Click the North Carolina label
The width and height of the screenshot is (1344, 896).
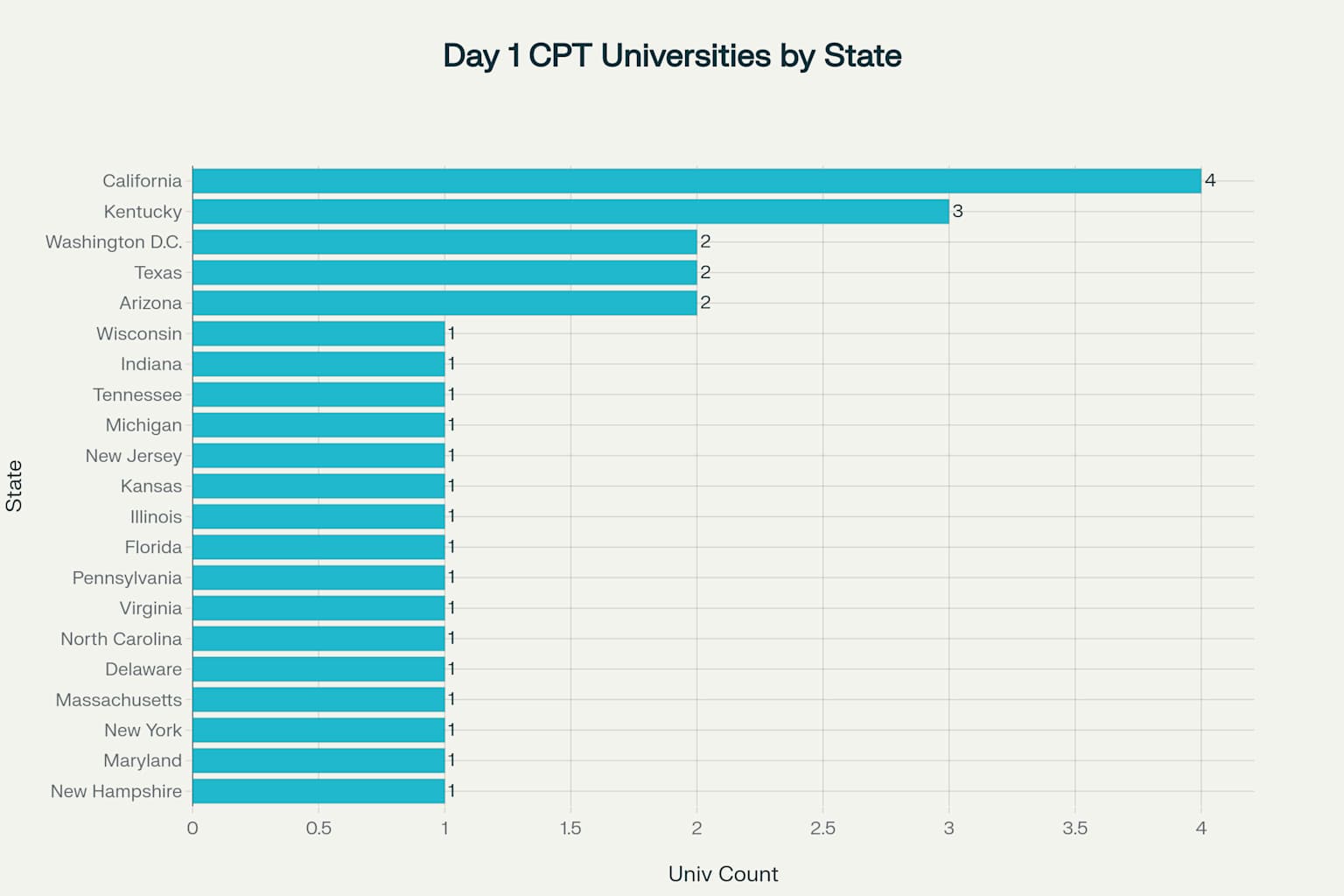pos(121,639)
